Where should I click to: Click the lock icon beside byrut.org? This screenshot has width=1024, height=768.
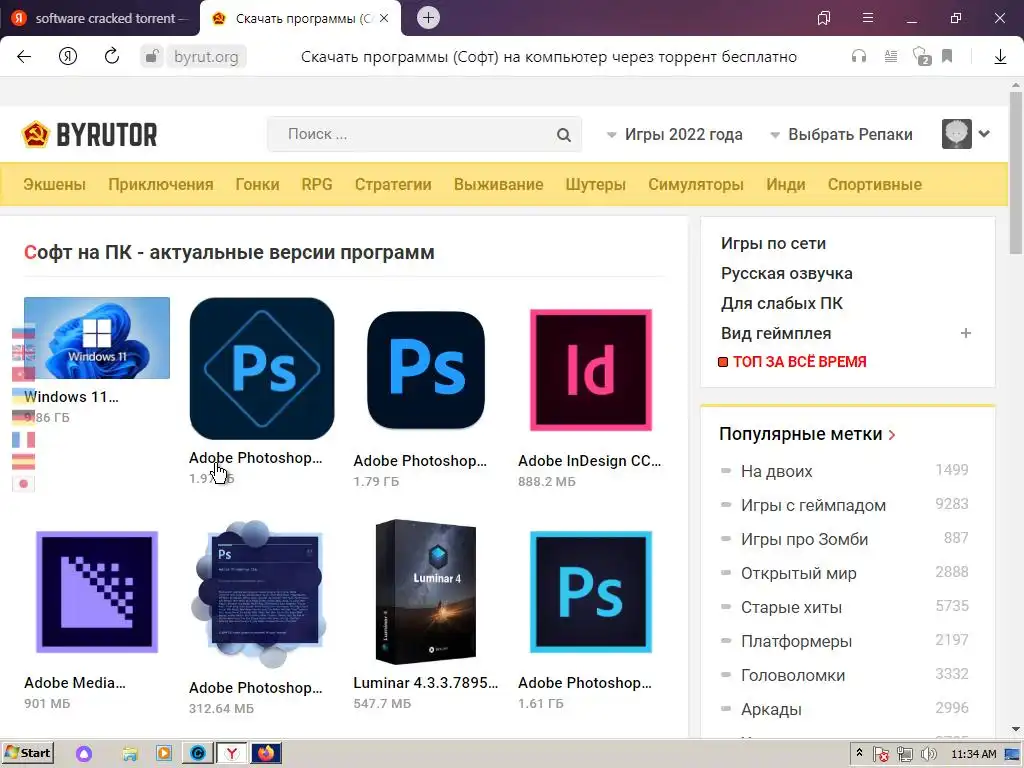[152, 57]
